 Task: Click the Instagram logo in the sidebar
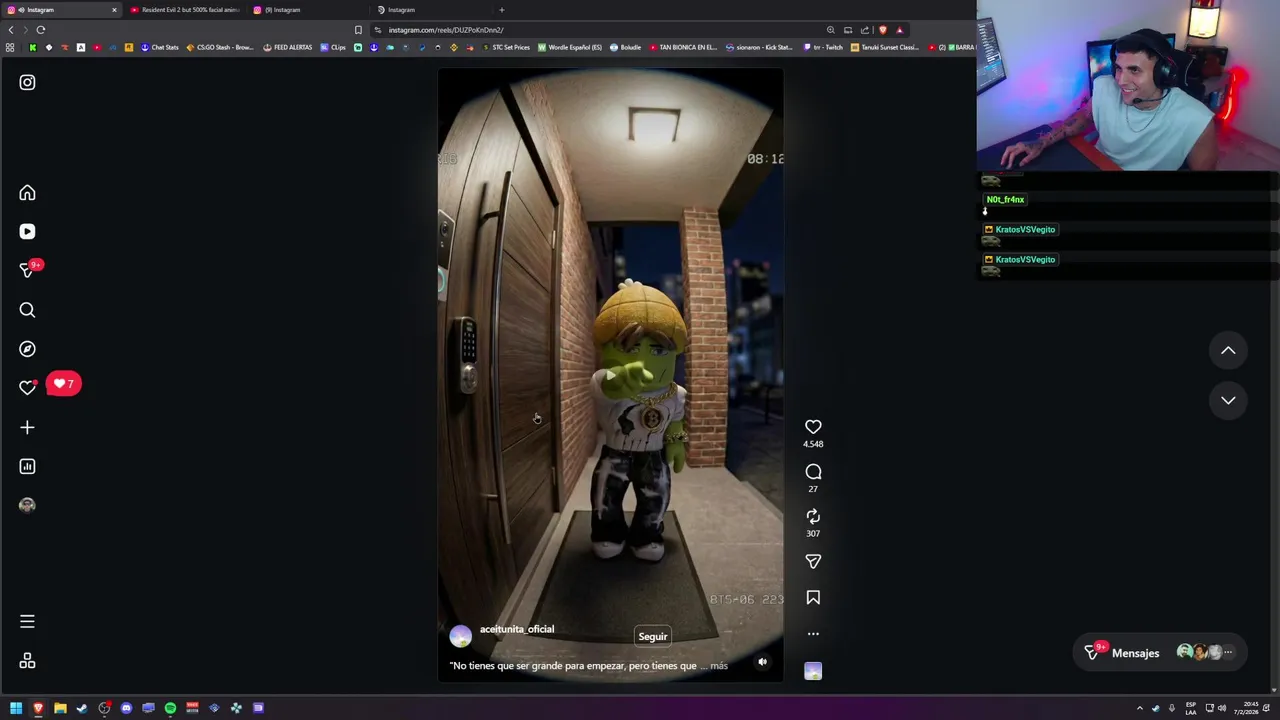[x=27, y=82]
